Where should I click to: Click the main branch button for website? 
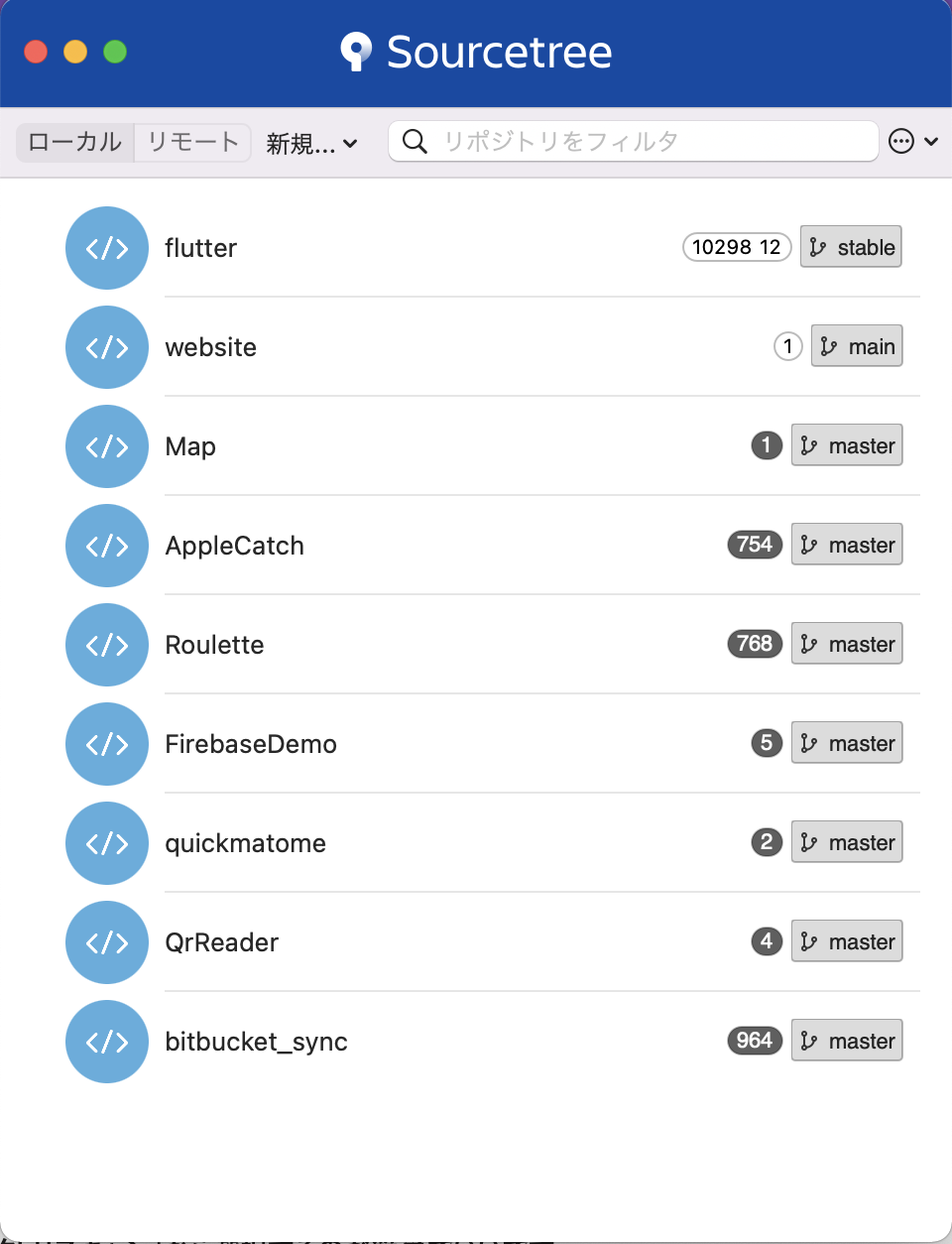coord(856,346)
